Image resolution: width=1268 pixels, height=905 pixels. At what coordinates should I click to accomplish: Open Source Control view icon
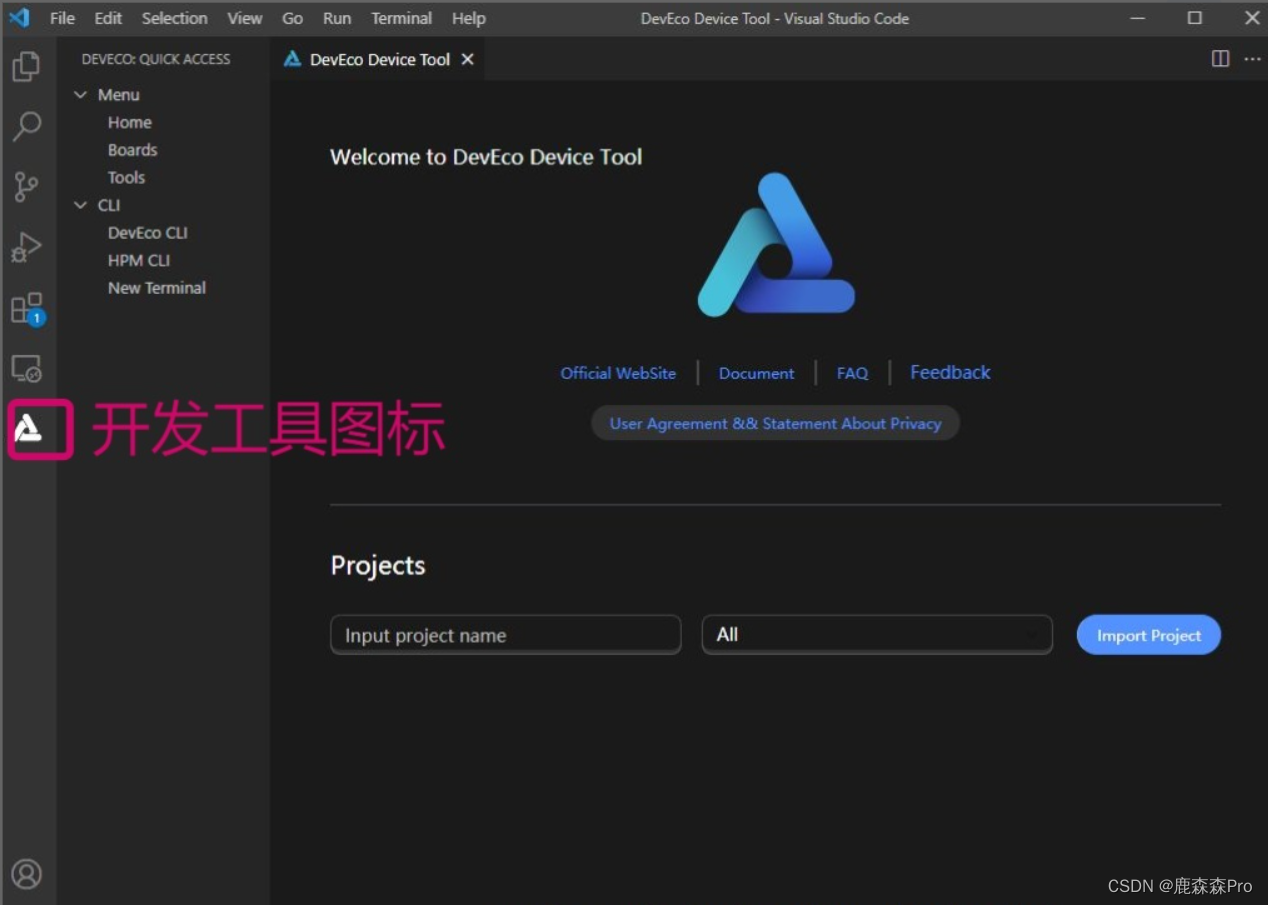pos(26,186)
